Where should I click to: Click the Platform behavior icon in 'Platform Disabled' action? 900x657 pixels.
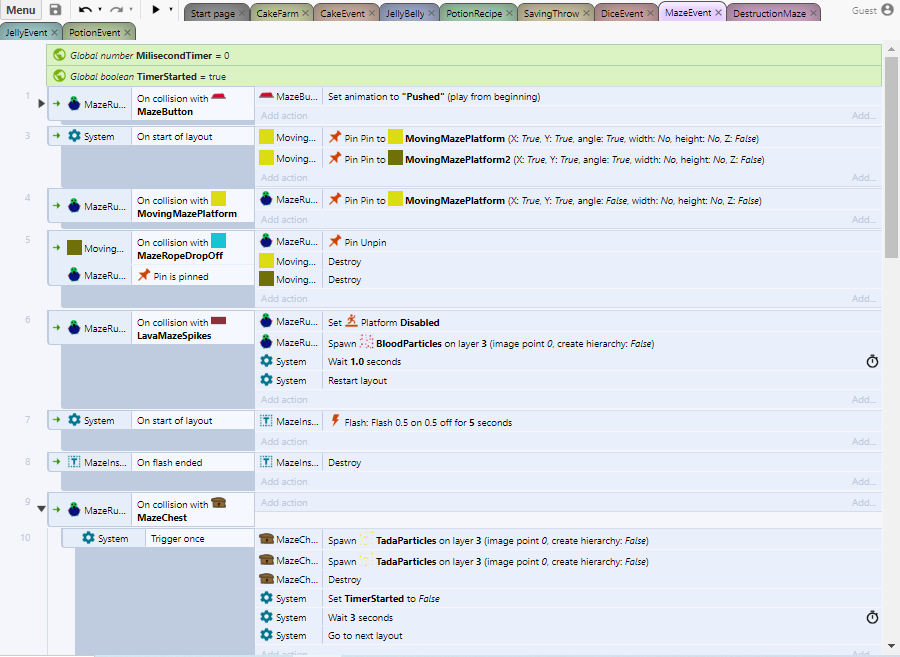pos(351,322)
